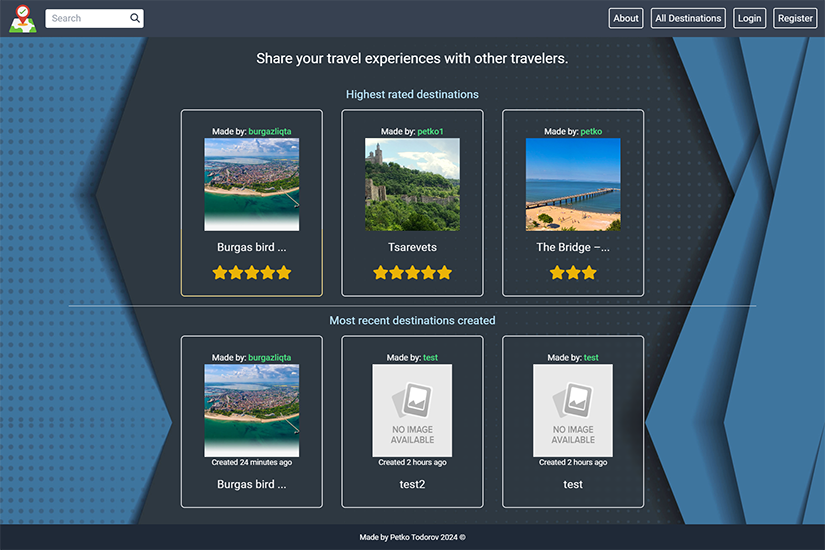Click the star rating under Tsarevets
825x550 pixels.
(x=412, y=272)
